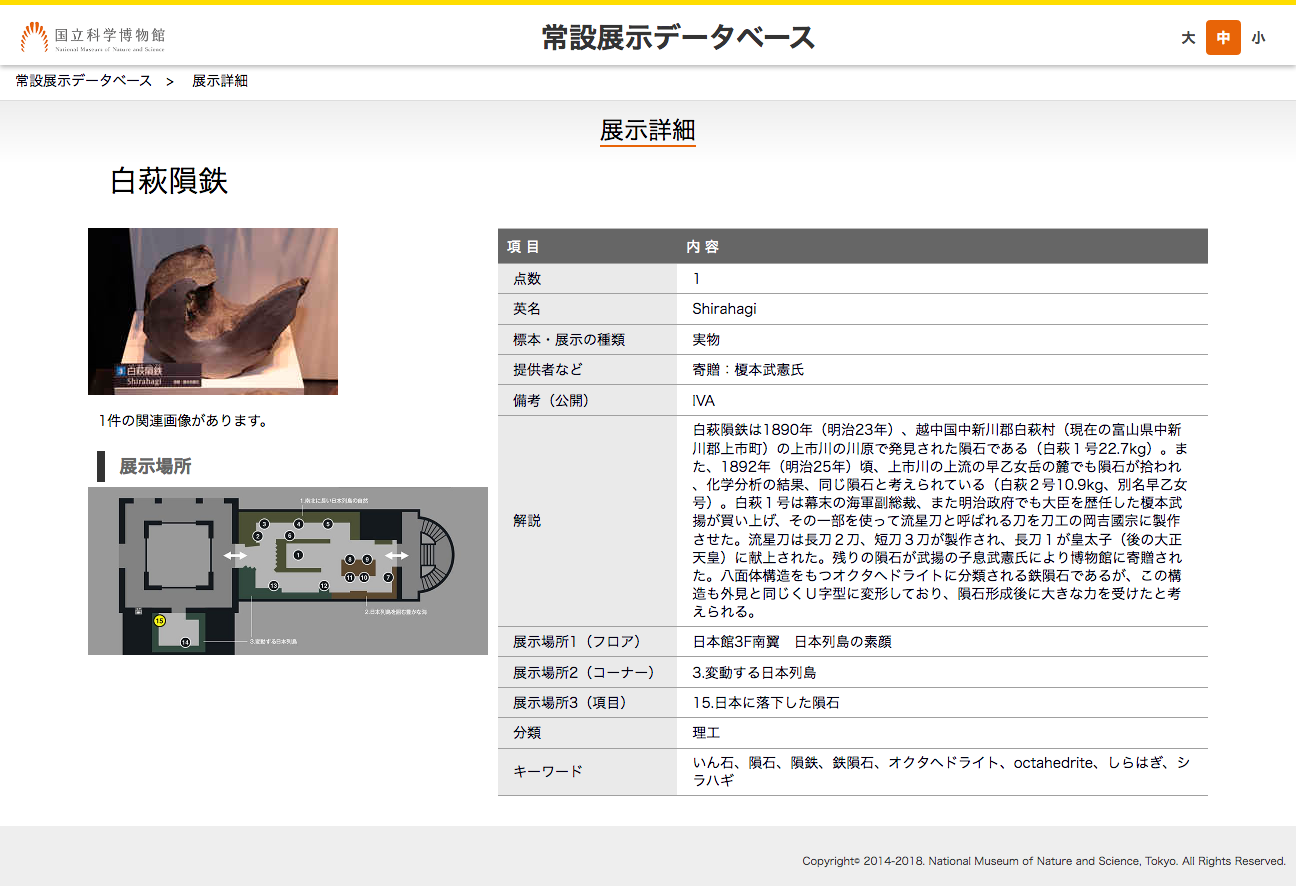The width and height of the screenshot is (1296, 886).
Task: Set text size to small (小)
Action: pos(1258,38)
